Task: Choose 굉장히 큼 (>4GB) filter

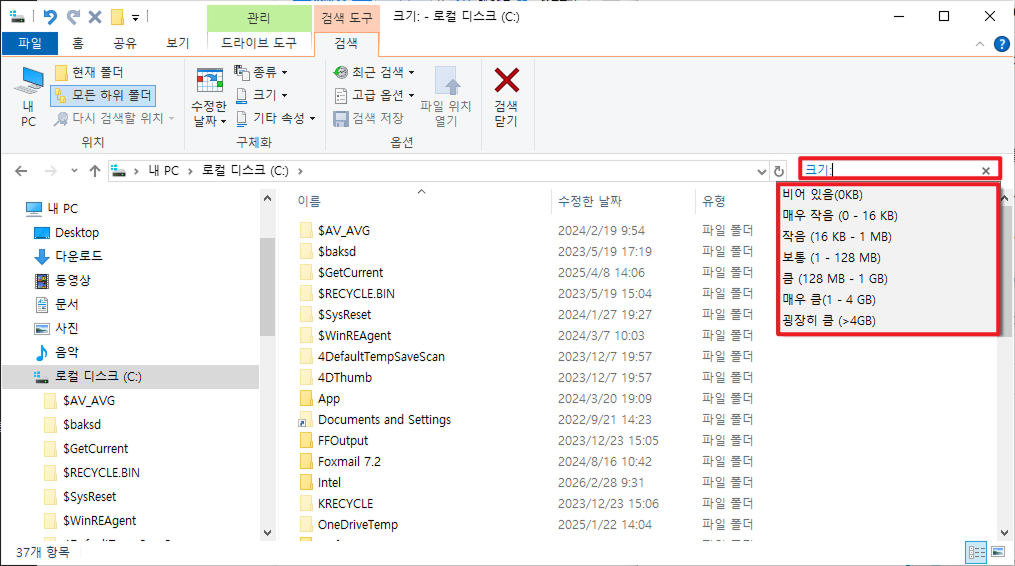Action: [887, 321]
